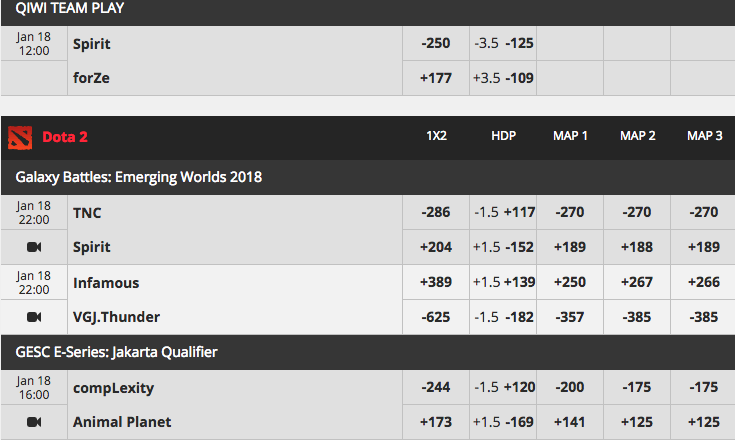Select Infamous match odds +389
The height and width of the screenshot is (440, 735).
pyautogui.click(x=436, y=282)
